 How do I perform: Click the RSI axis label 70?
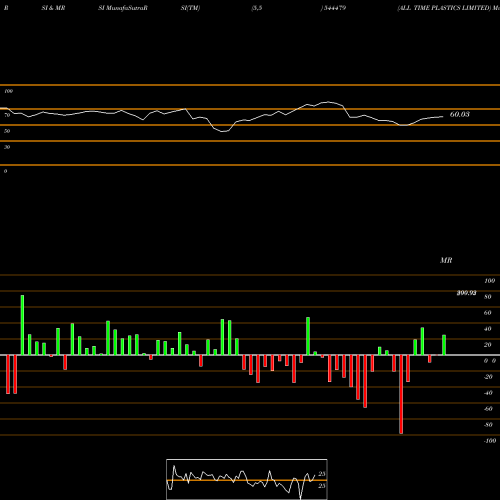(x=7, y=115)
